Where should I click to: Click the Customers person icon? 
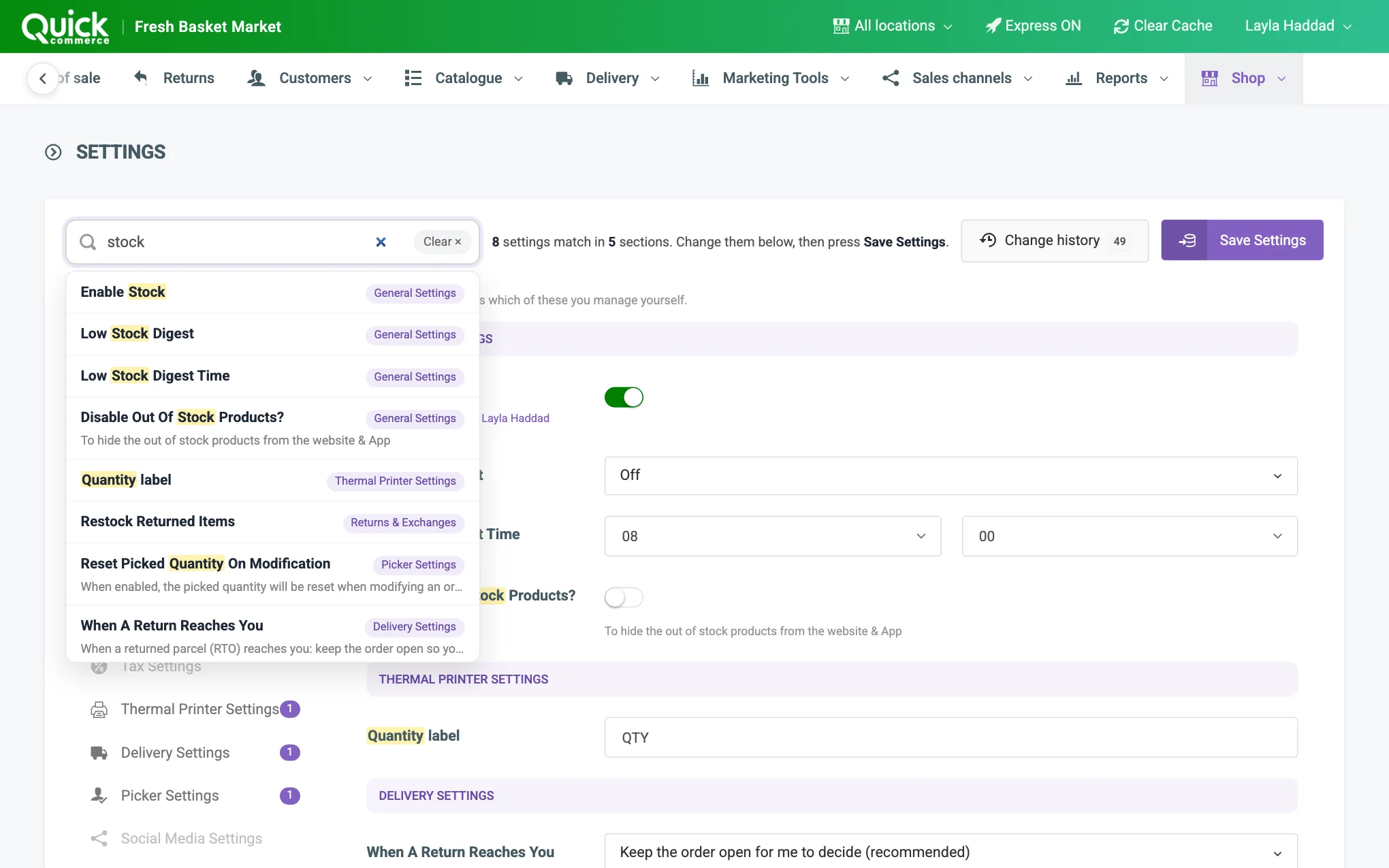[x=256, y=78]
